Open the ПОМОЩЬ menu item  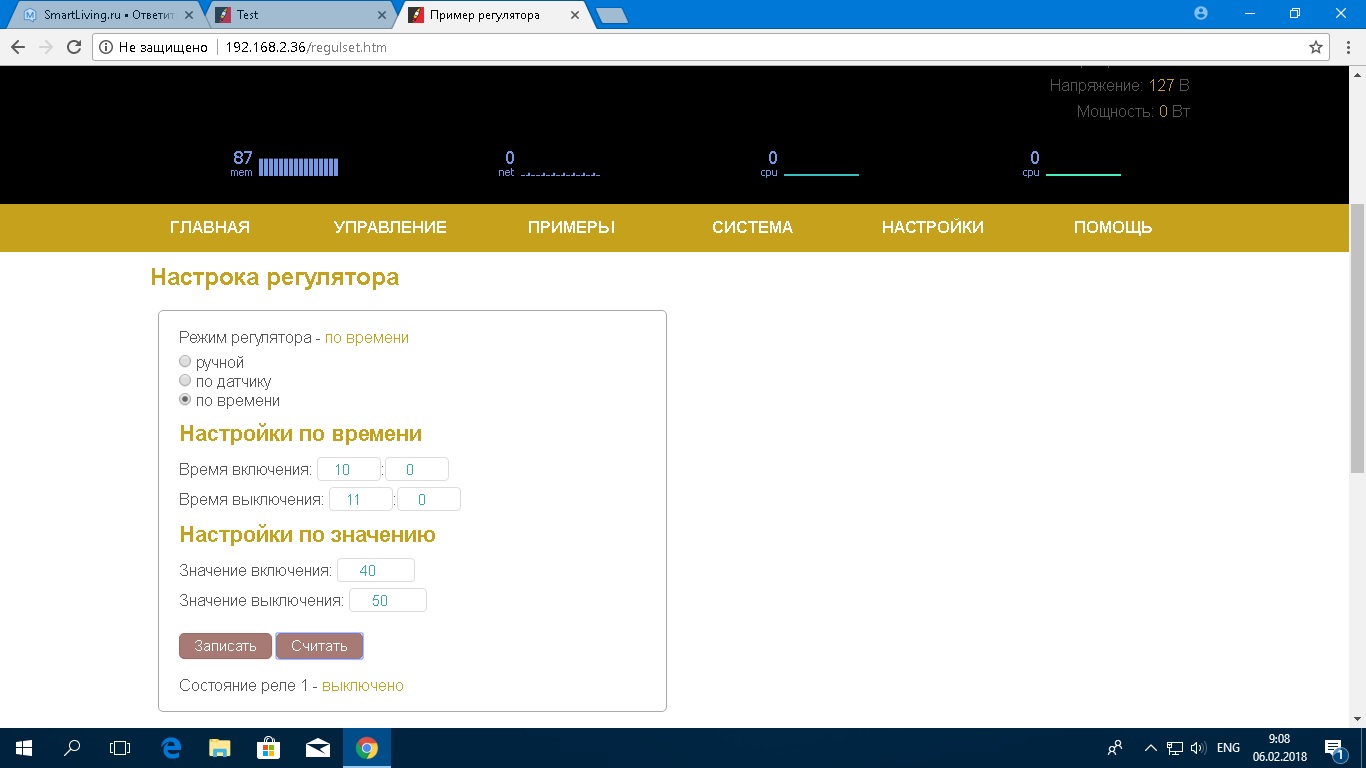tap(1113, 228)
